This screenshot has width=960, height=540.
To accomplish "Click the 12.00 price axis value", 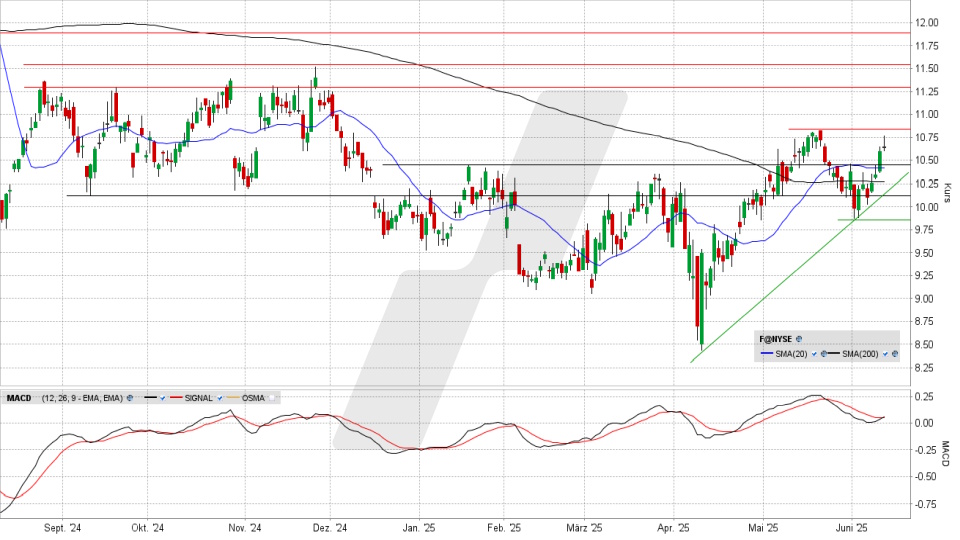I will 926,23.
